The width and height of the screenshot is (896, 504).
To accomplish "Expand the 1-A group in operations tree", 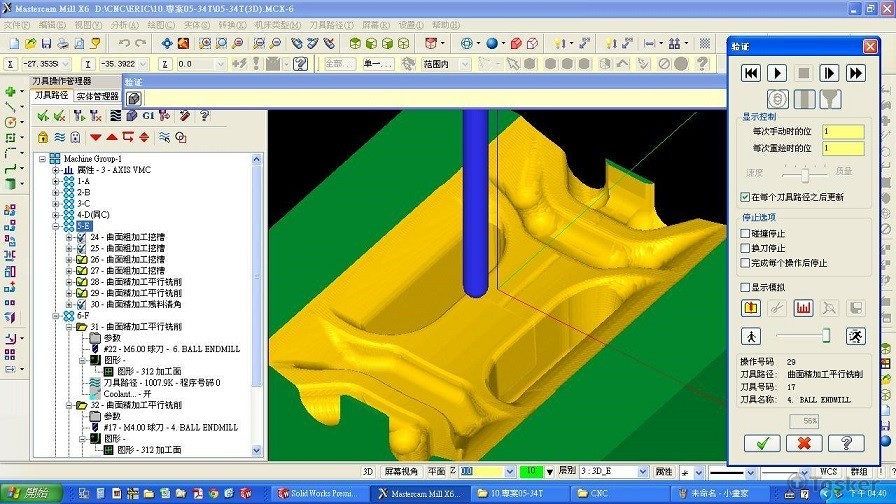I will click(56, 181).
